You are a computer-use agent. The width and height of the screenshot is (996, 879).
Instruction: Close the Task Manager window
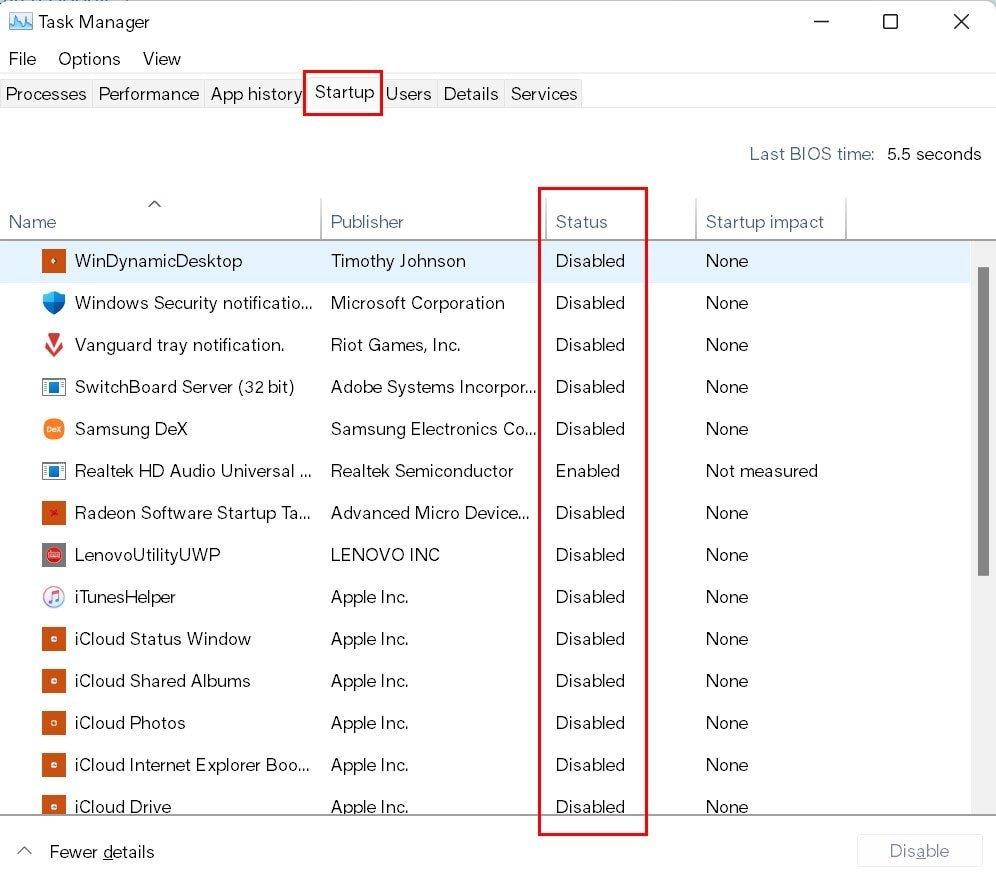coord(961,22)
